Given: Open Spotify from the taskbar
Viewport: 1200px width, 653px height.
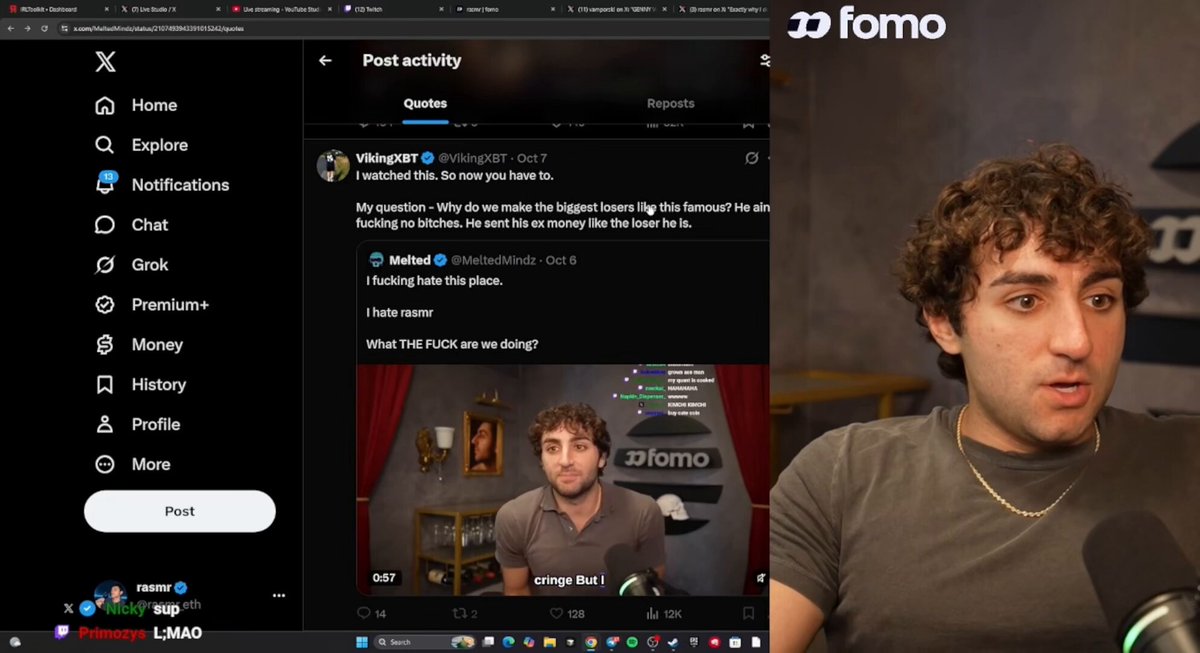Looking at the screenshot, I should pyautogui.click(x=632, y=642).
